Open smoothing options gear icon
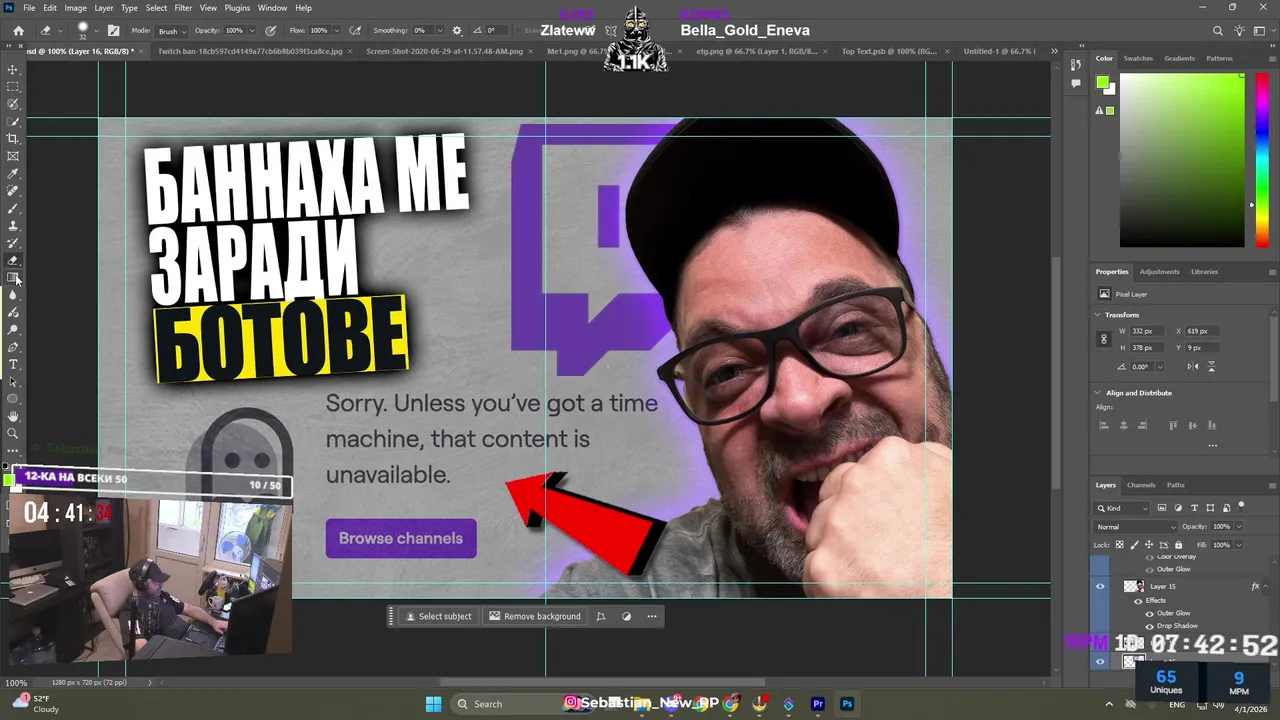The height and width of the screenshot is (720, 1280). point(457,31)
